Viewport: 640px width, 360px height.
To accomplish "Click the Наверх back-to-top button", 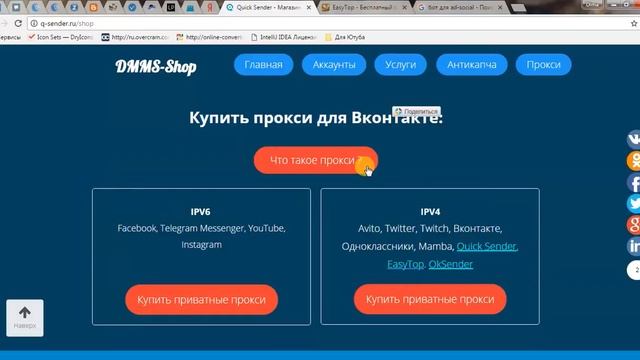I will click(x=25, y=318).
